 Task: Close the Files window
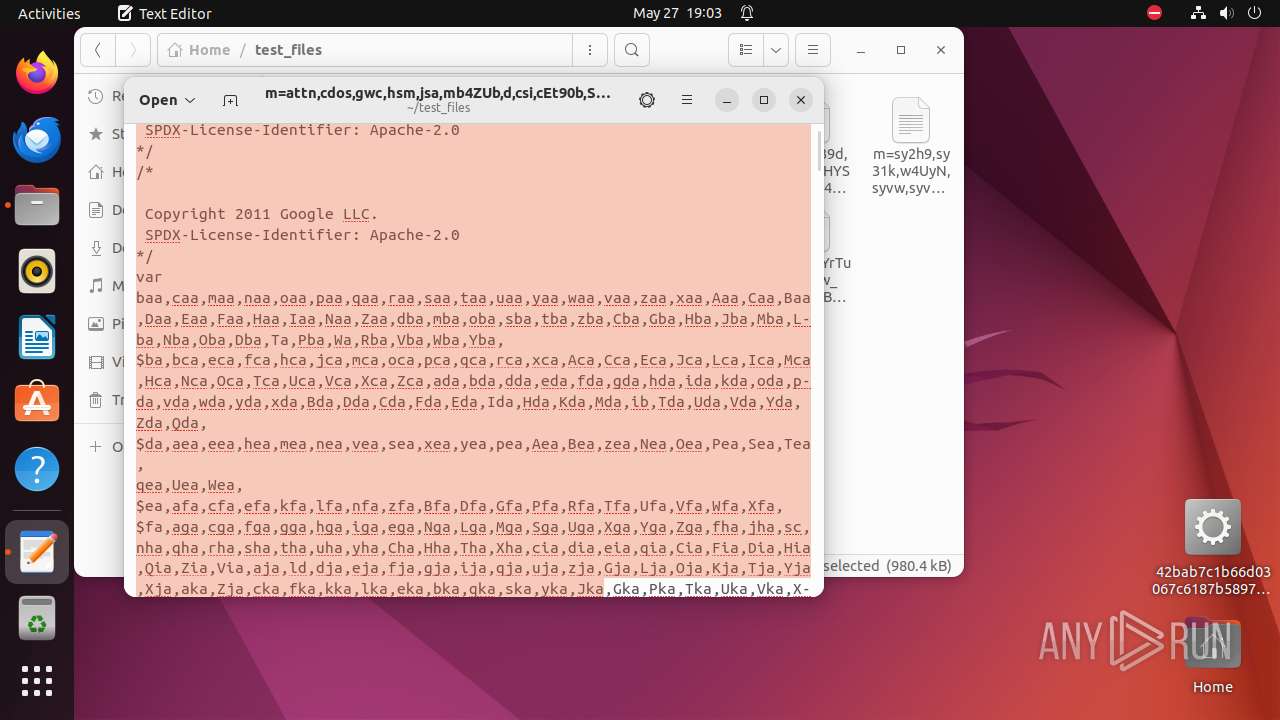click(x=941, y=50)
